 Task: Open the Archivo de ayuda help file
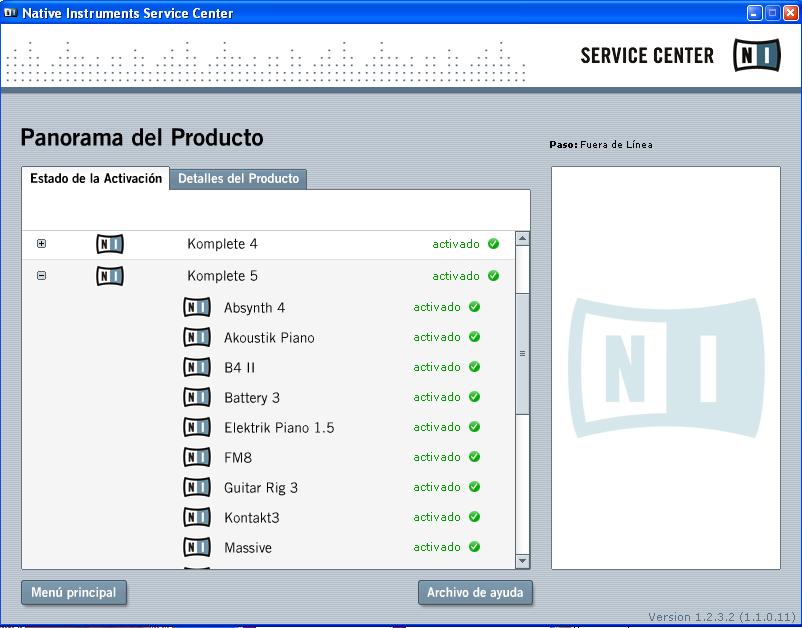[475, 593]
